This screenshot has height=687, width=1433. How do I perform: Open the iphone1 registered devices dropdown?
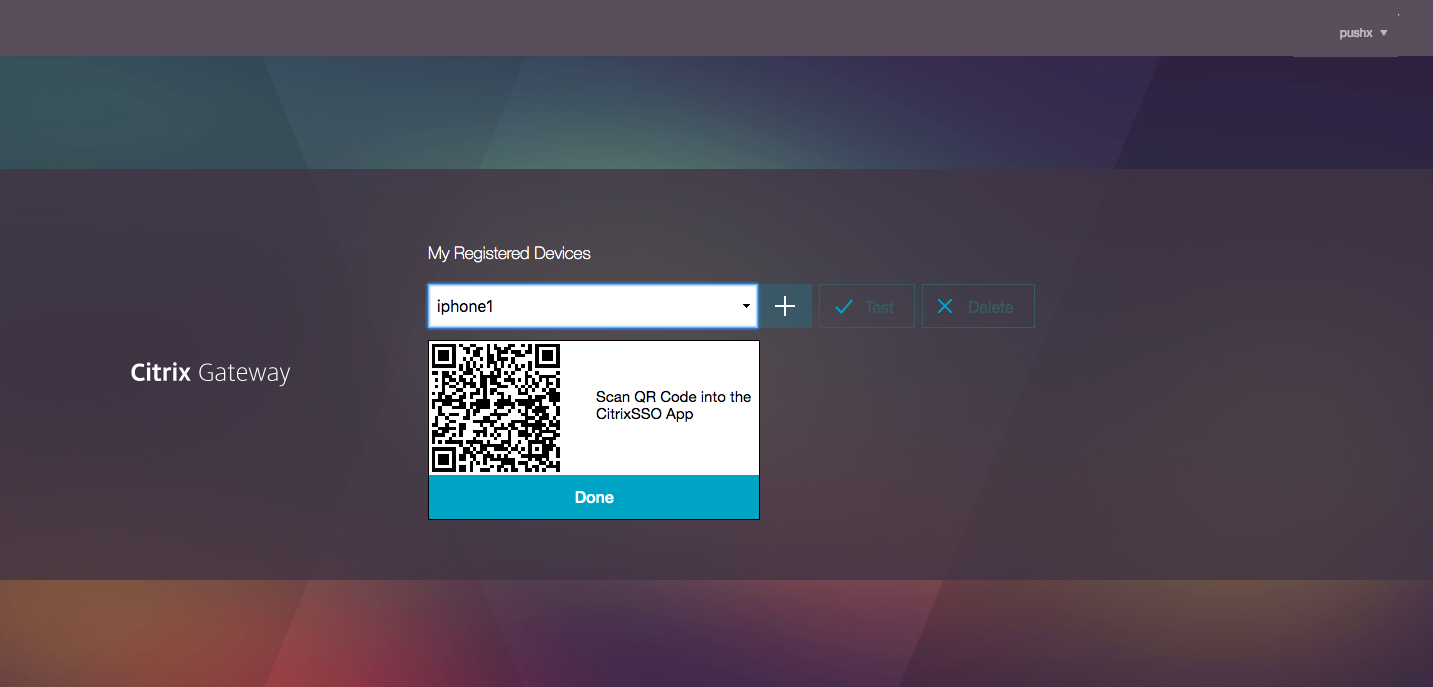pos(594,306)
